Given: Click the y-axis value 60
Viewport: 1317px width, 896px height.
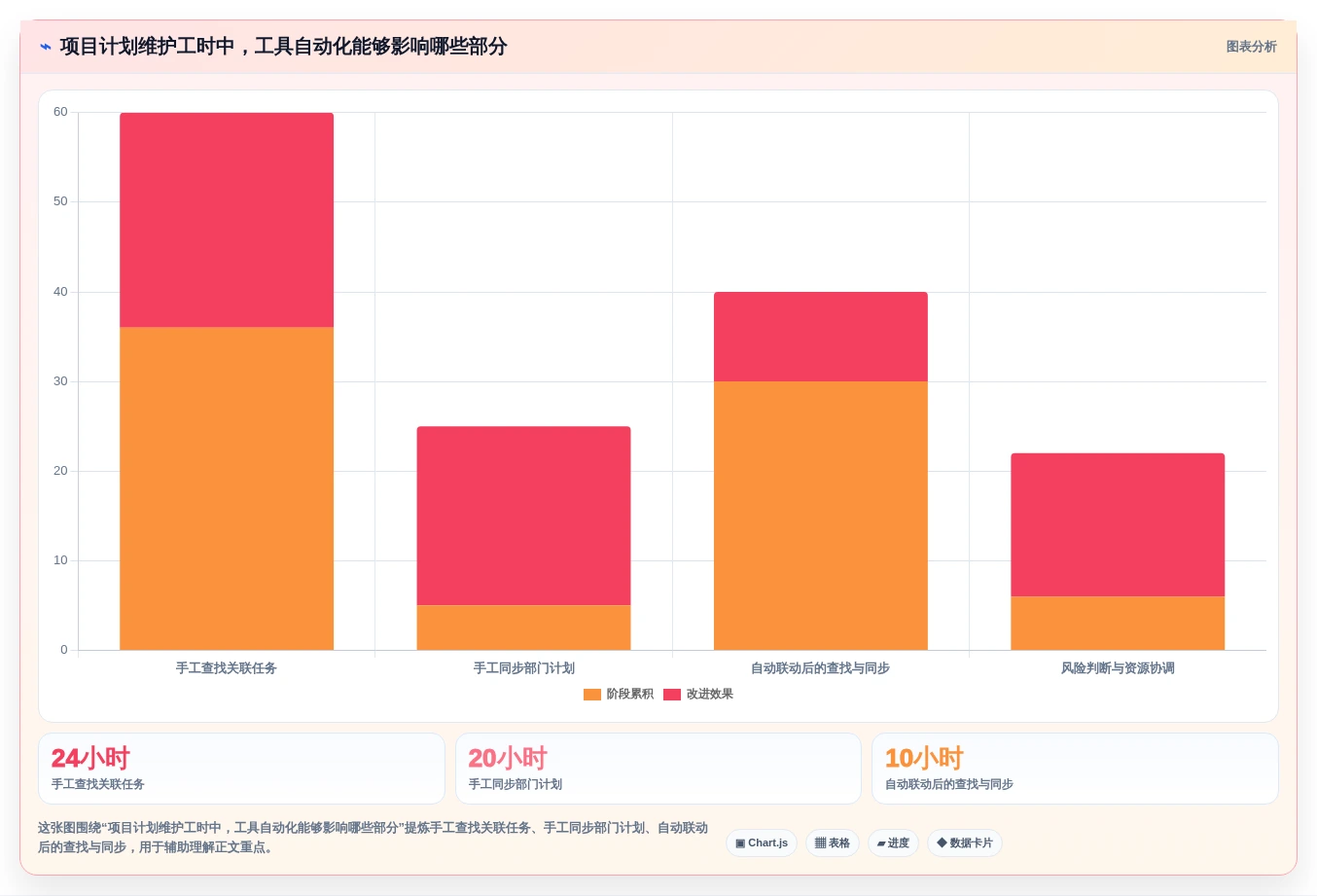Looking at the screenshot, I should coord(60,112).
